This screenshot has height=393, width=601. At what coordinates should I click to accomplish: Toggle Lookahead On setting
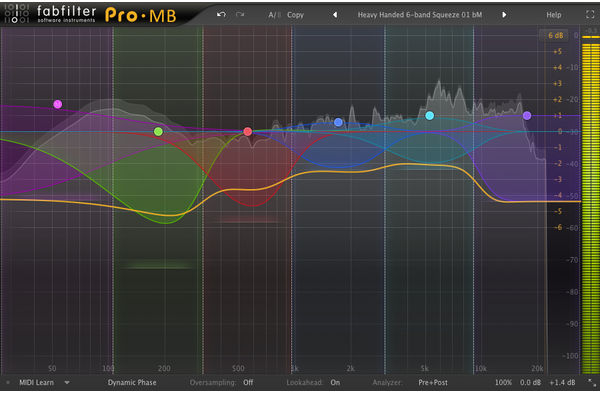[335, 382]
